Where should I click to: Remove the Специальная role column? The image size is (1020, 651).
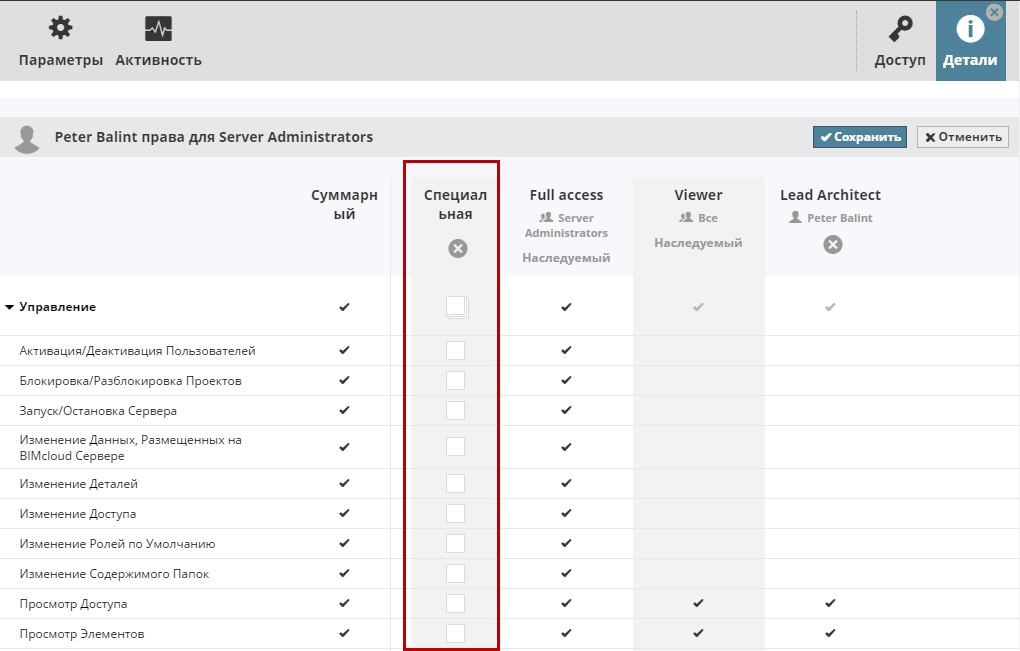click(458, 248)
